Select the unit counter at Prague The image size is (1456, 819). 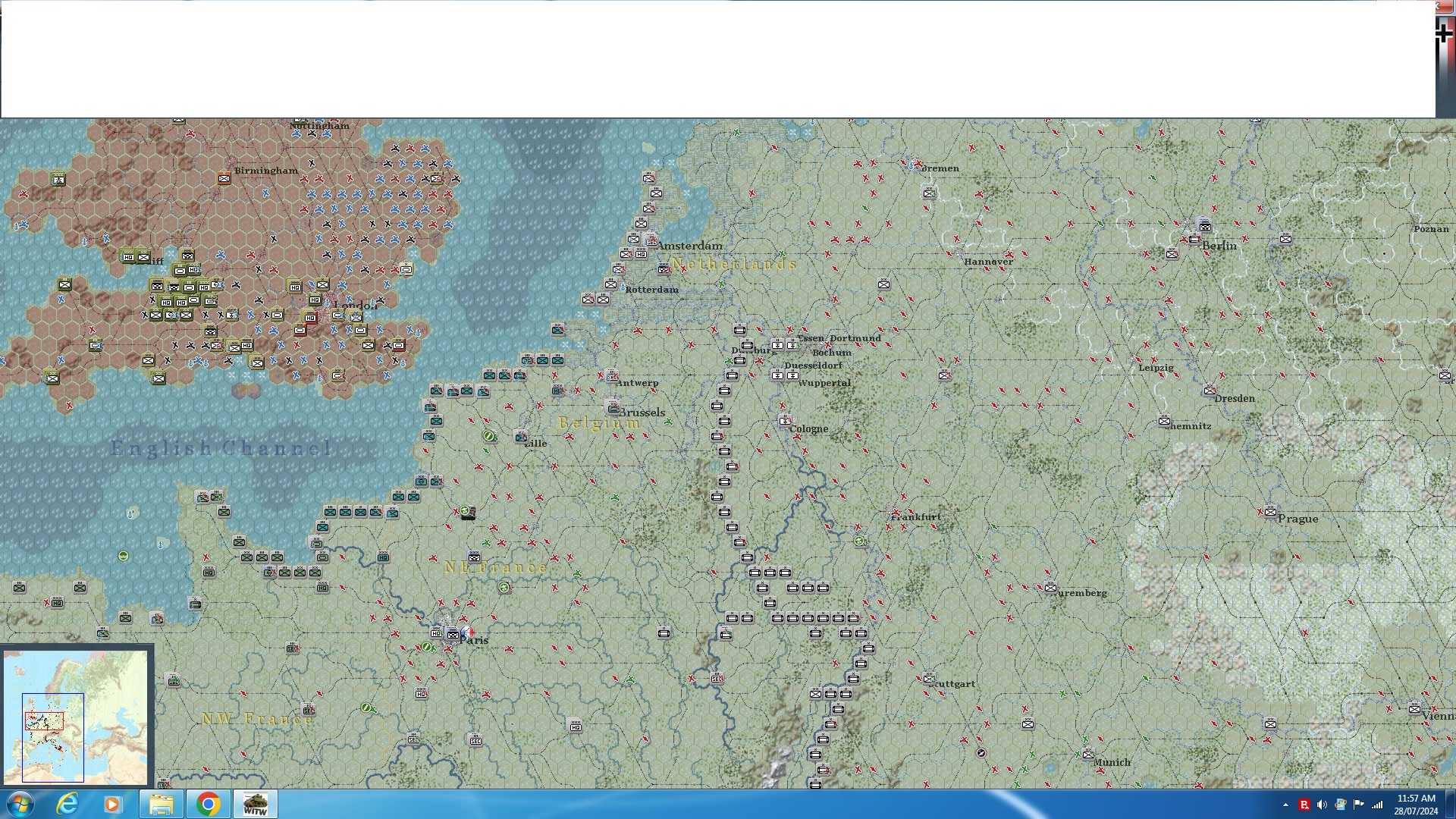pyautogui.click(x=1270, y=513)
